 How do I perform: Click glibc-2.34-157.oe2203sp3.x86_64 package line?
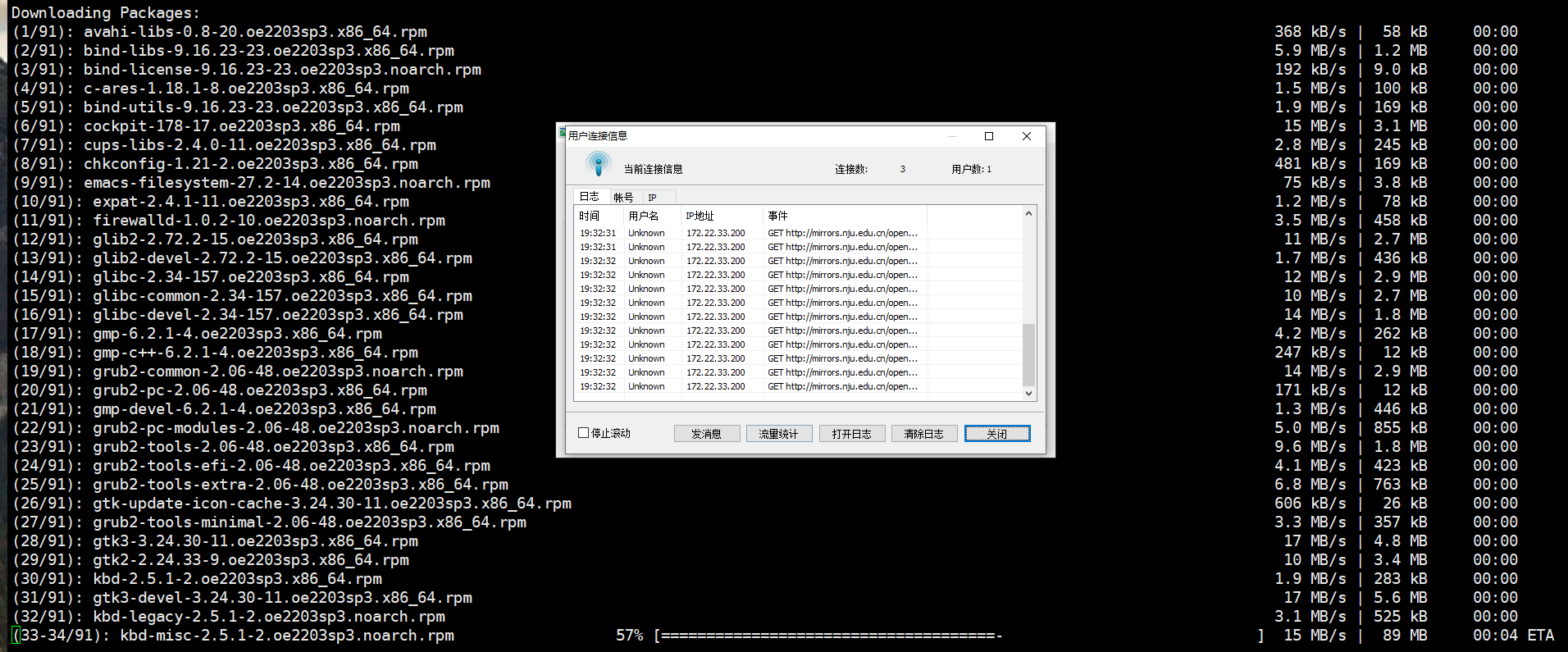pos(210,276)
